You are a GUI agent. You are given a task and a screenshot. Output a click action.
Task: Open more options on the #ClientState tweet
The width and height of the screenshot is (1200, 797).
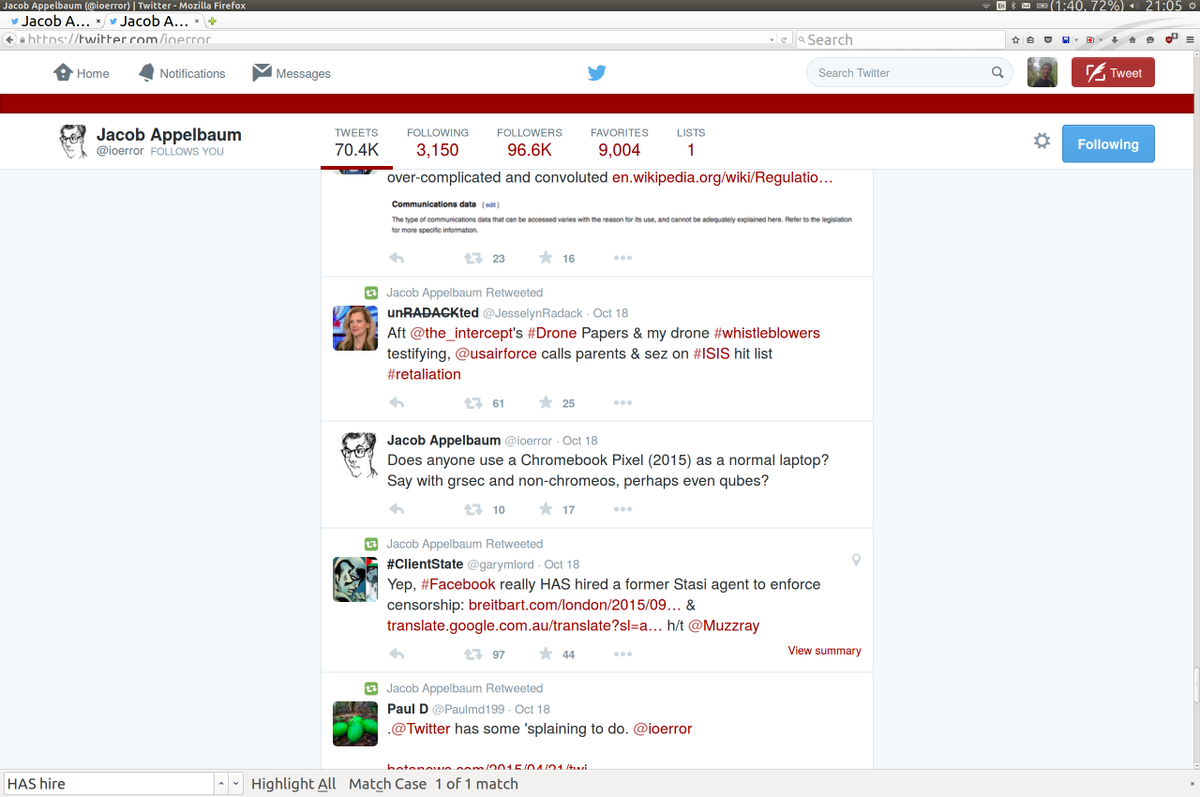coord(622,655)
